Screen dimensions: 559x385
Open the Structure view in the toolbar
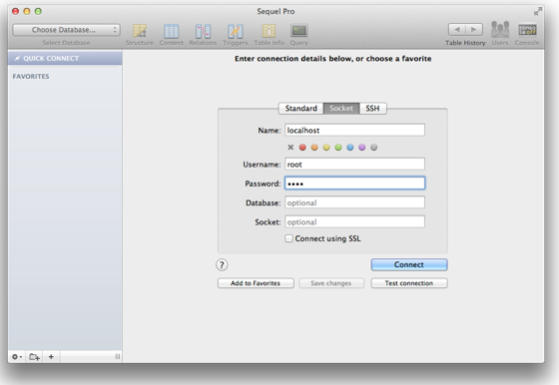(x=139, y=35)
